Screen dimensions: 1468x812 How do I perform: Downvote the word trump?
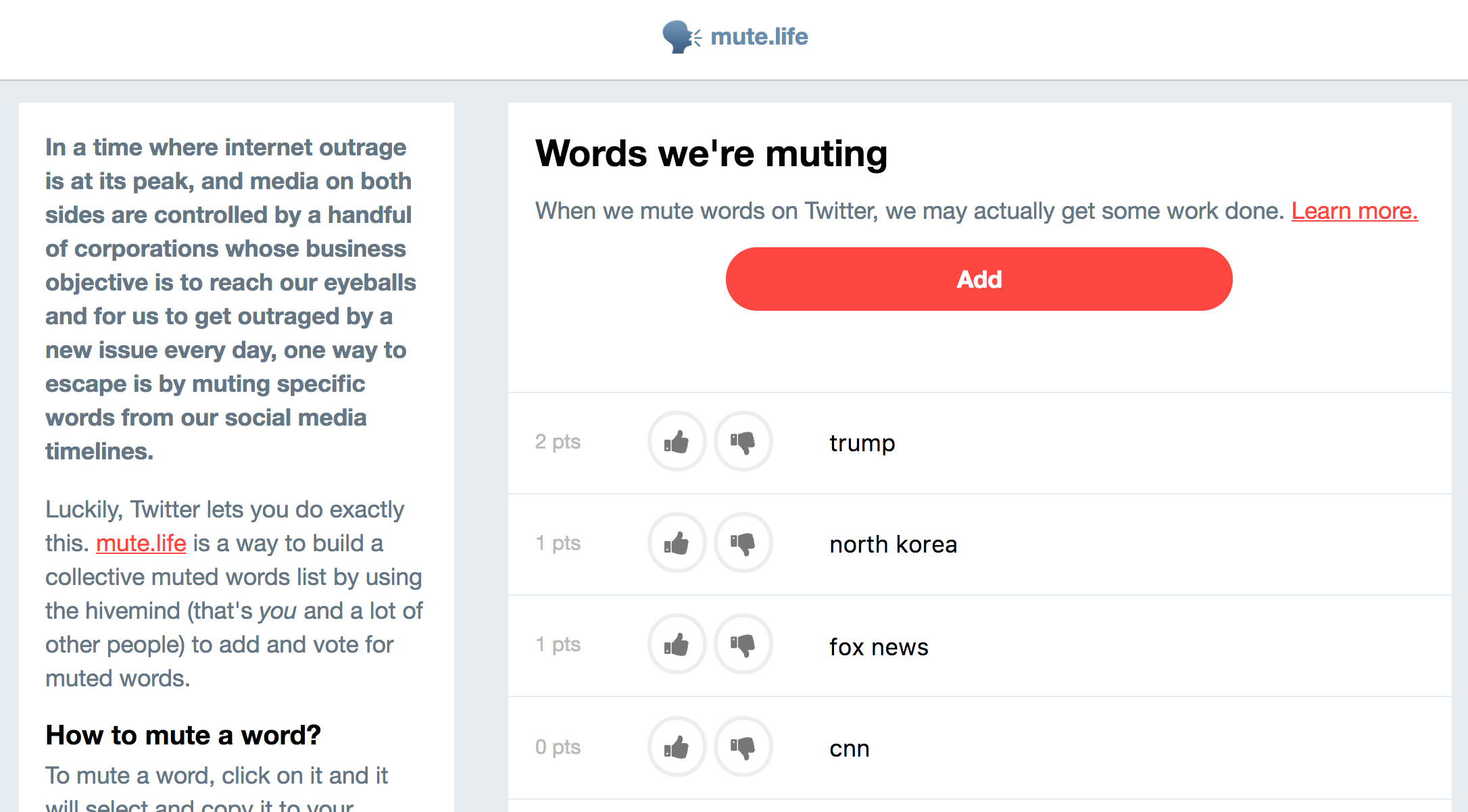(743, 442)
